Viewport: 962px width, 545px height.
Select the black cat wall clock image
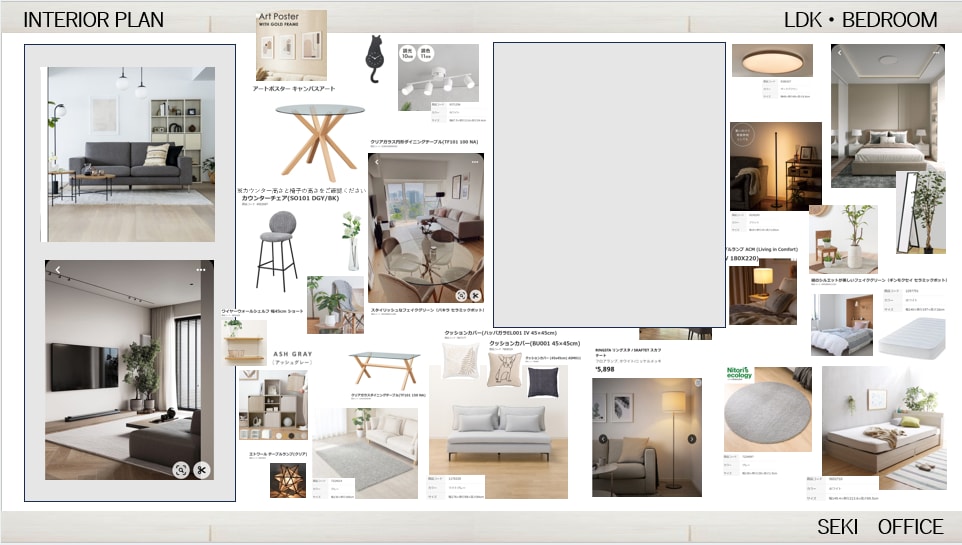(x=374, y=59)
